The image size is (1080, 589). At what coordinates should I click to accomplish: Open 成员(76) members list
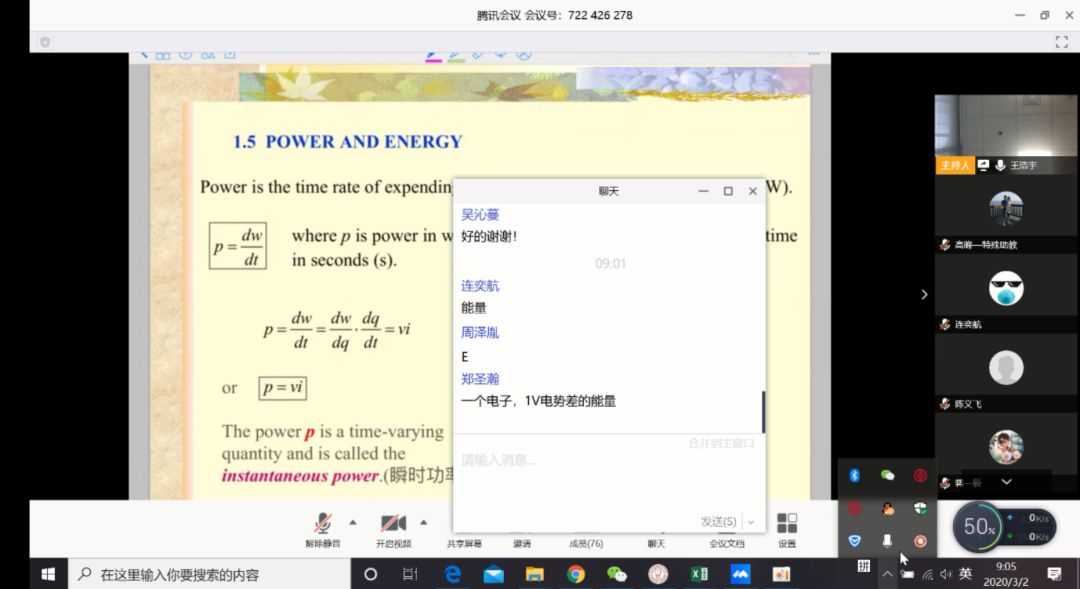click(586, 544)
